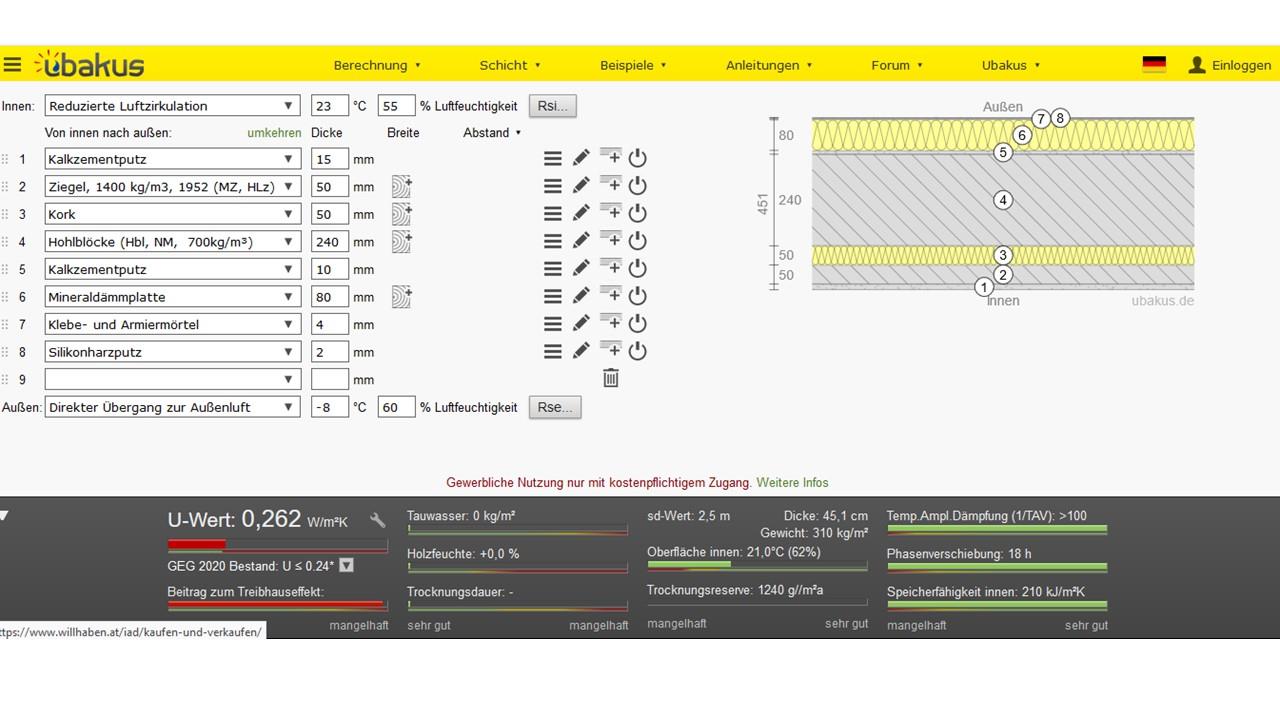Click the red U-Wert rating bar
1280x720 pixels.
[x=277, y=545]
